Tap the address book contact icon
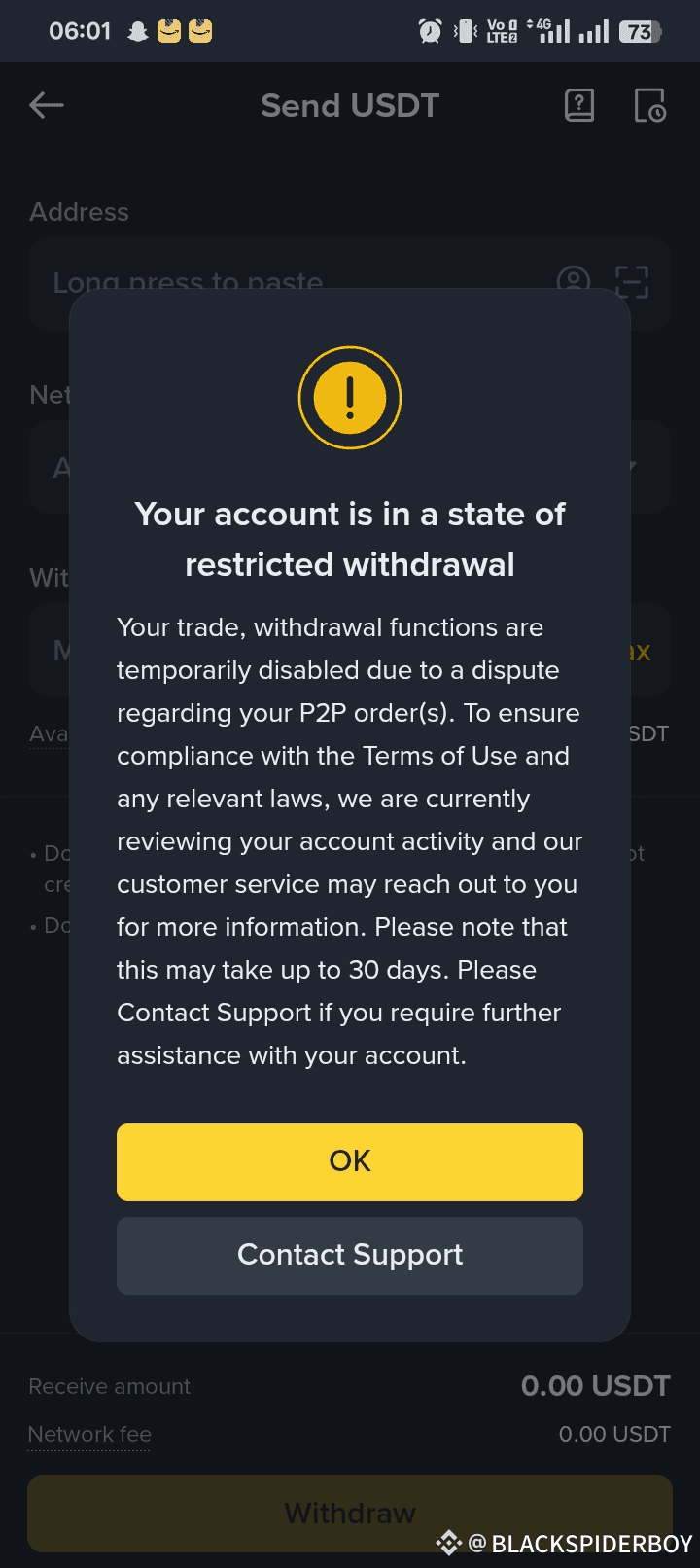The width and height of the screenshot is (700, 1568). pyautogui.click(x=574, y=280)
